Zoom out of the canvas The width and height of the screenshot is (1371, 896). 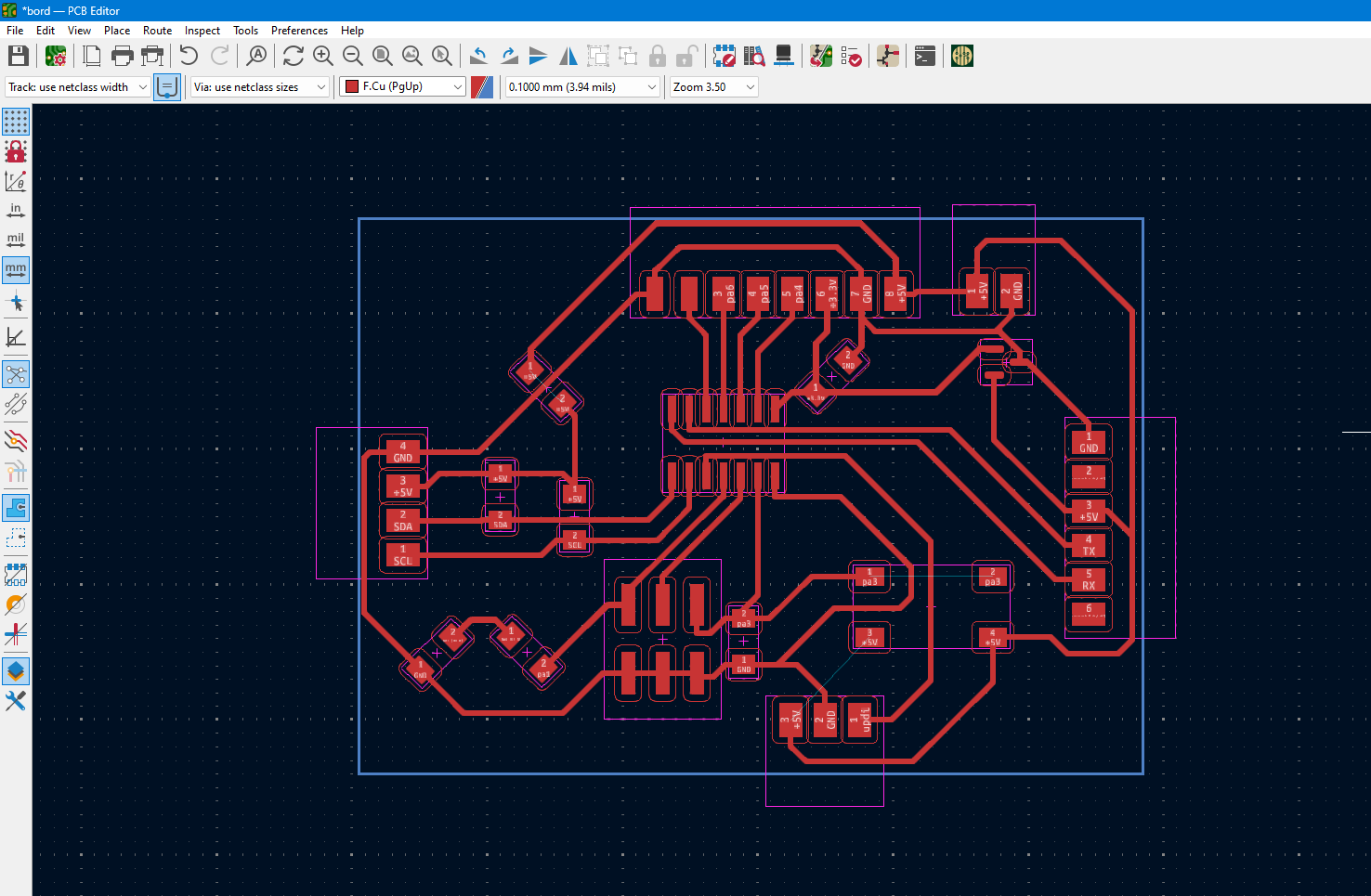353,57
